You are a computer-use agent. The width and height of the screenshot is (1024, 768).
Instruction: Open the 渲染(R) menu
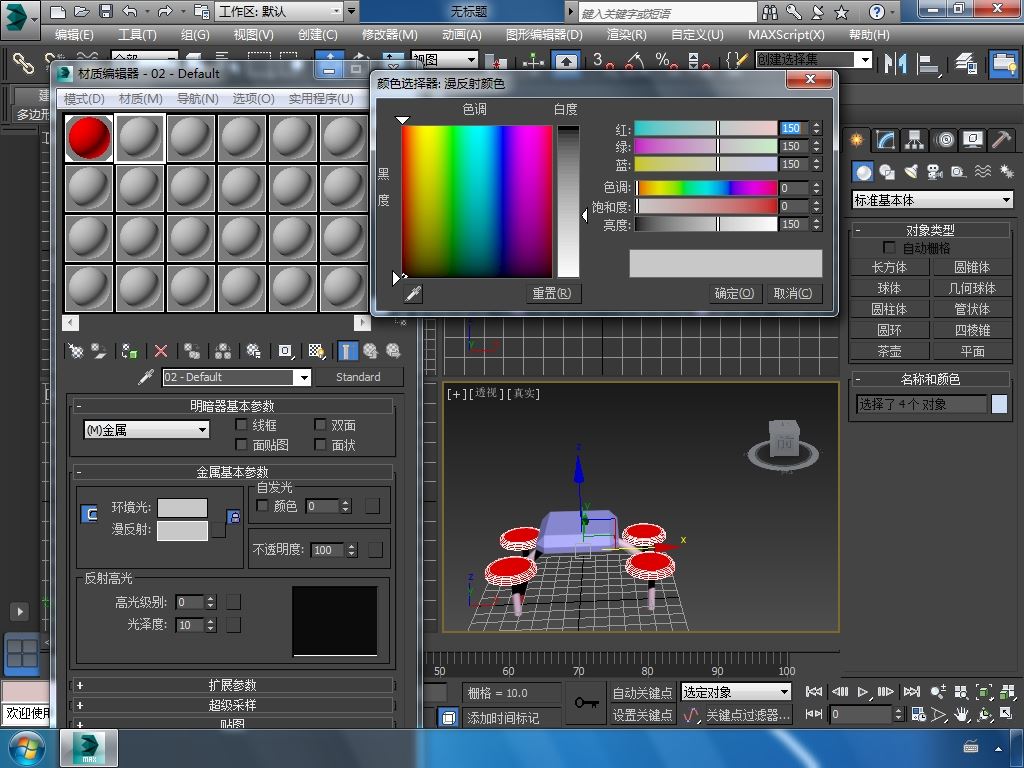coord(626,34)
